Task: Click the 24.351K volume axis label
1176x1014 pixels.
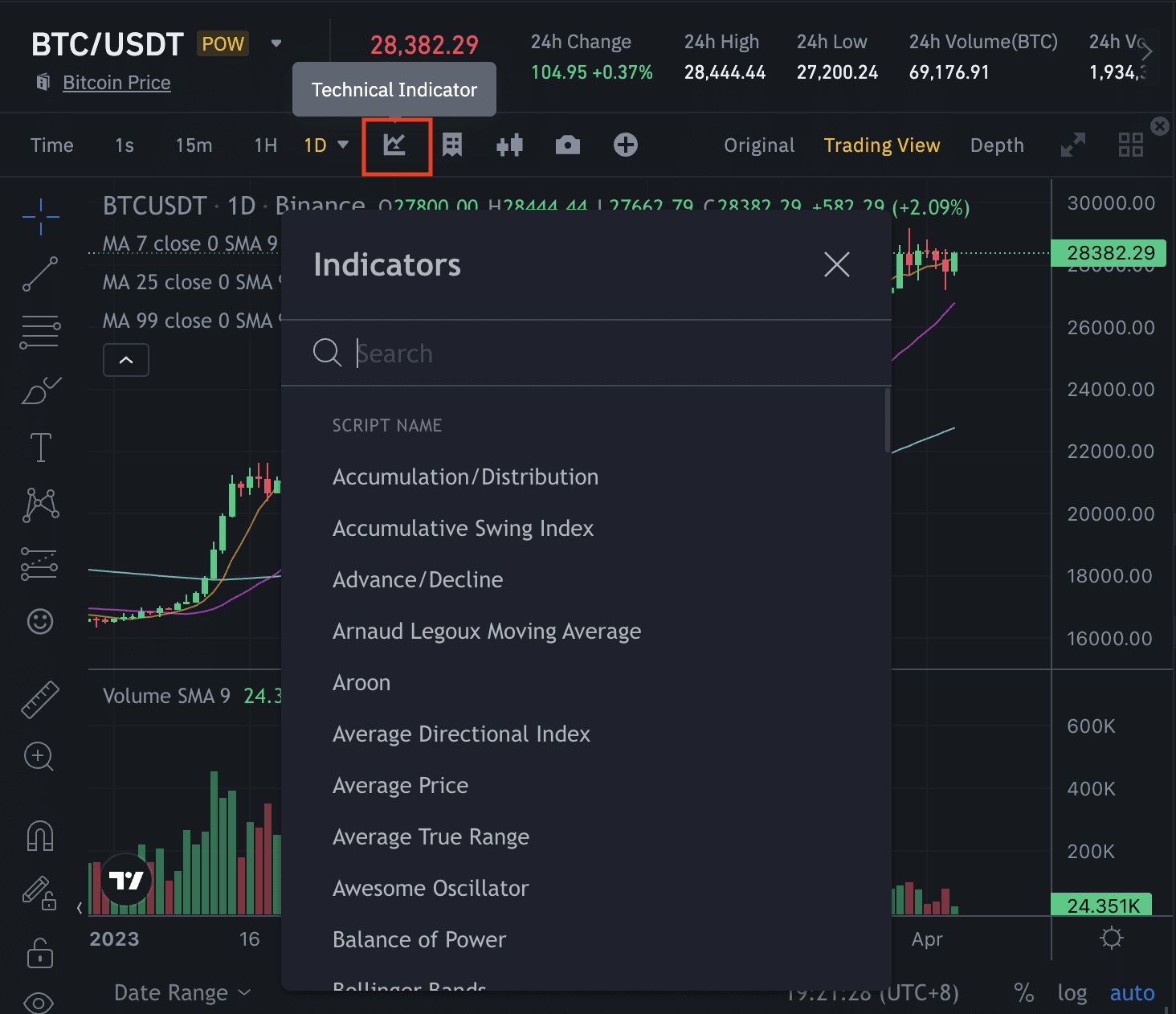Action: [x=1101, y=906]
